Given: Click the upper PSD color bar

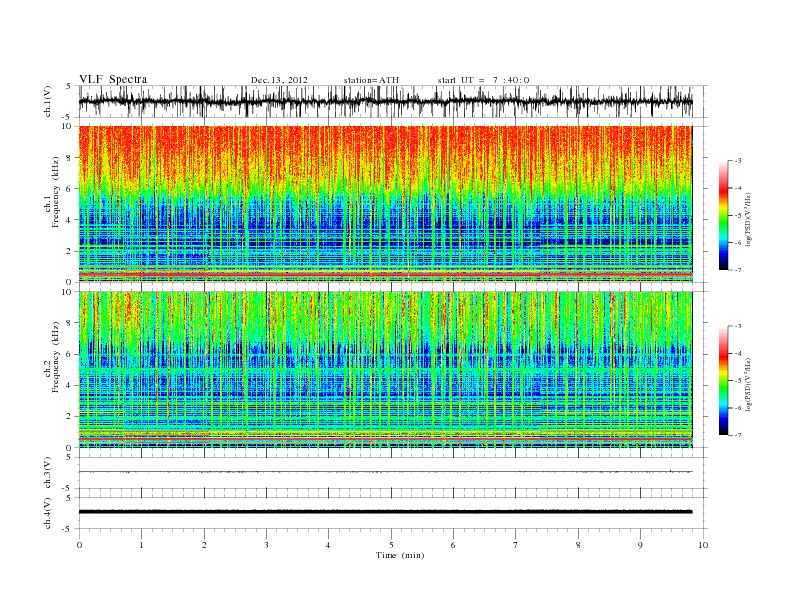Looking at the screenshot, I should coord(723,215).
